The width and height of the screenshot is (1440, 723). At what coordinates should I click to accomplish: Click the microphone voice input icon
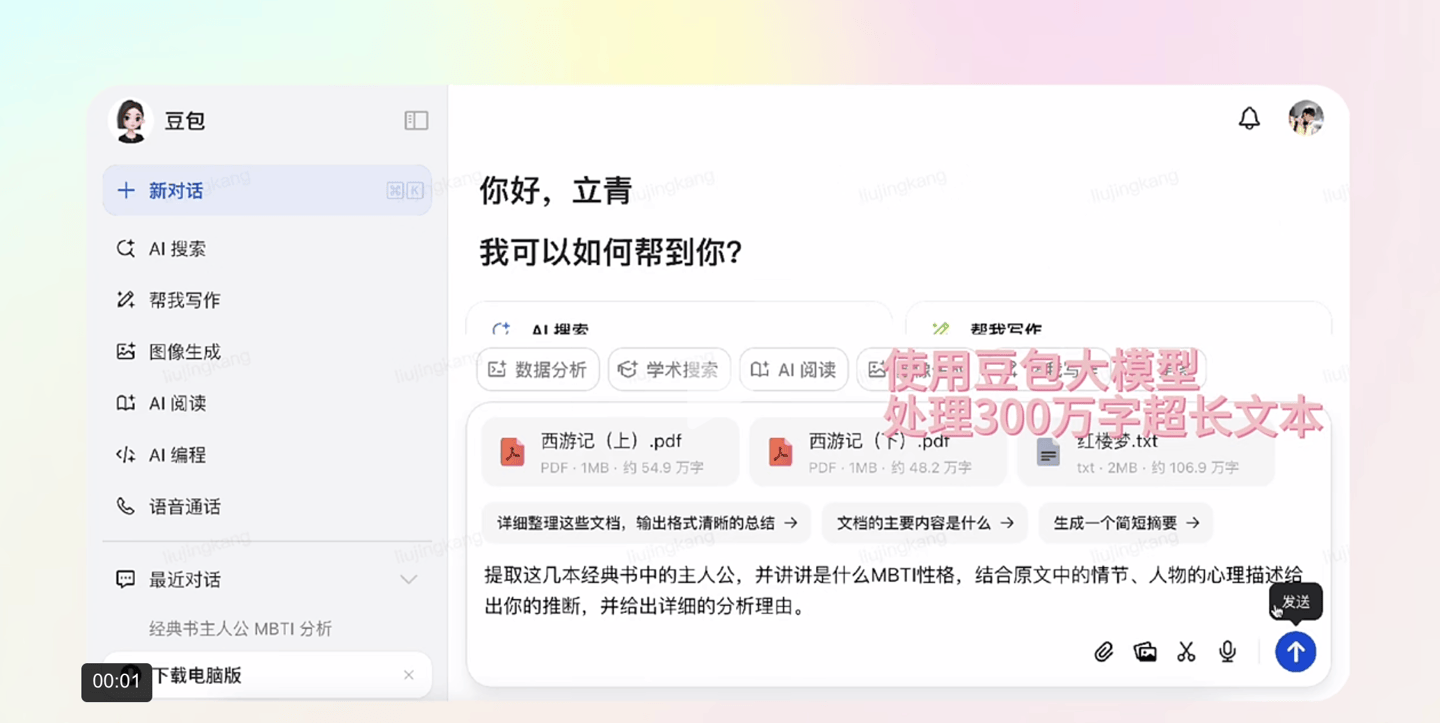coord(1228,652)
